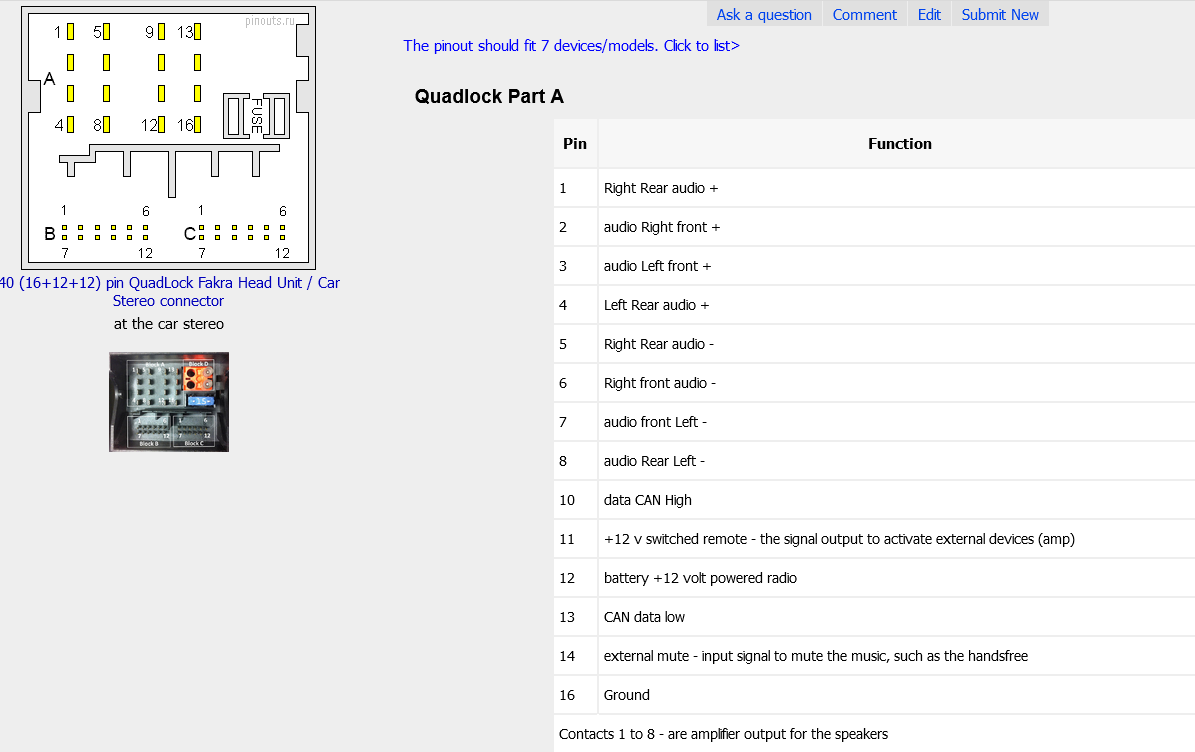Click the Function column header
The image size is (1195, 752).
click(x=899, y=143)
